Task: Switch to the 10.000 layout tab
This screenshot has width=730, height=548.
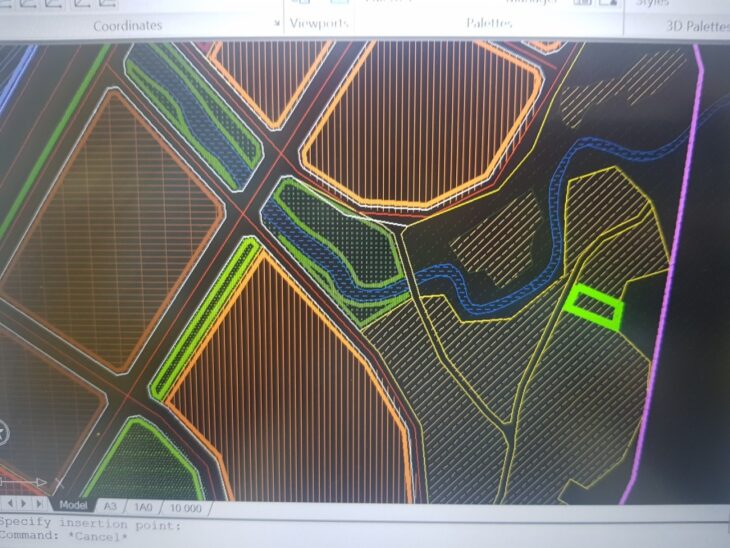Action: [x=187, y=509]
